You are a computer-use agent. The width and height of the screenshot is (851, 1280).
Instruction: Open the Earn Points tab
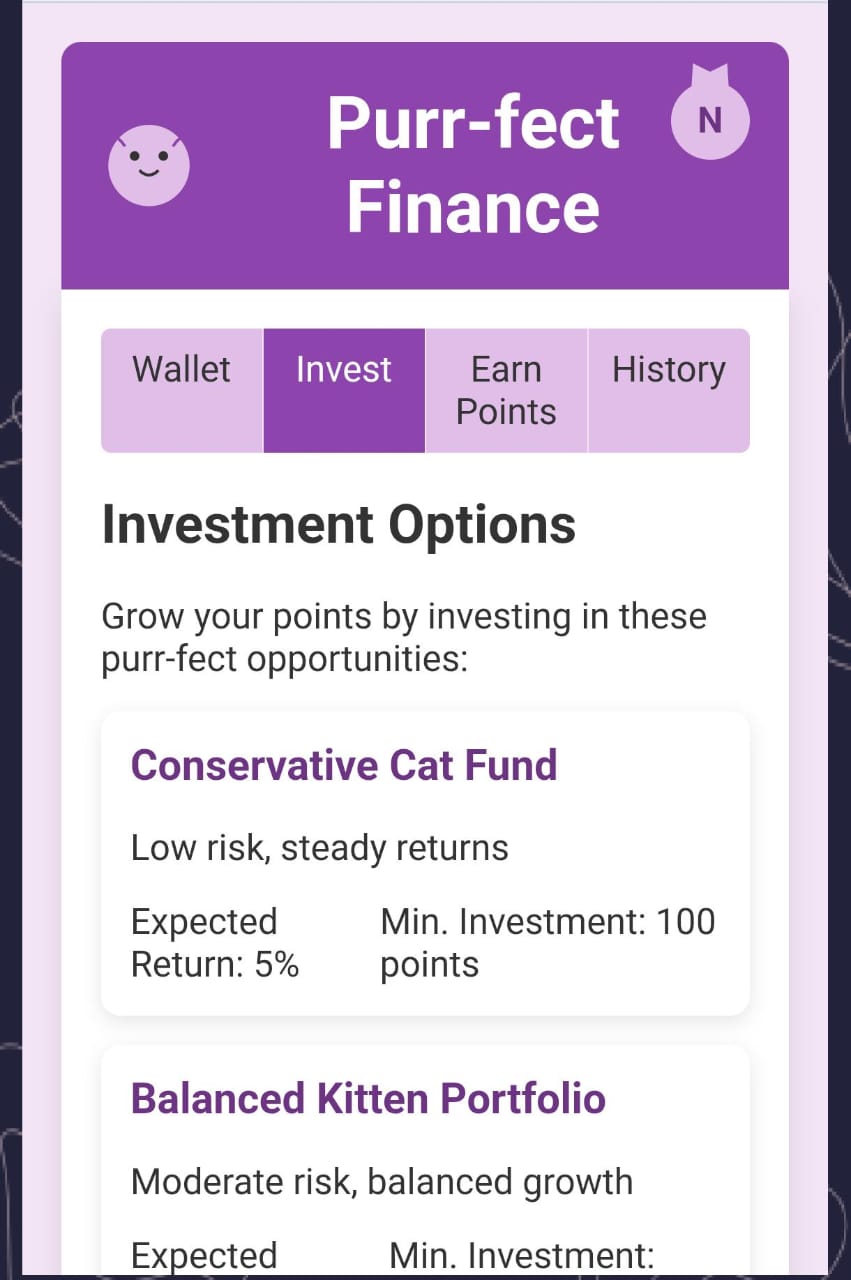tap(506, 390)
